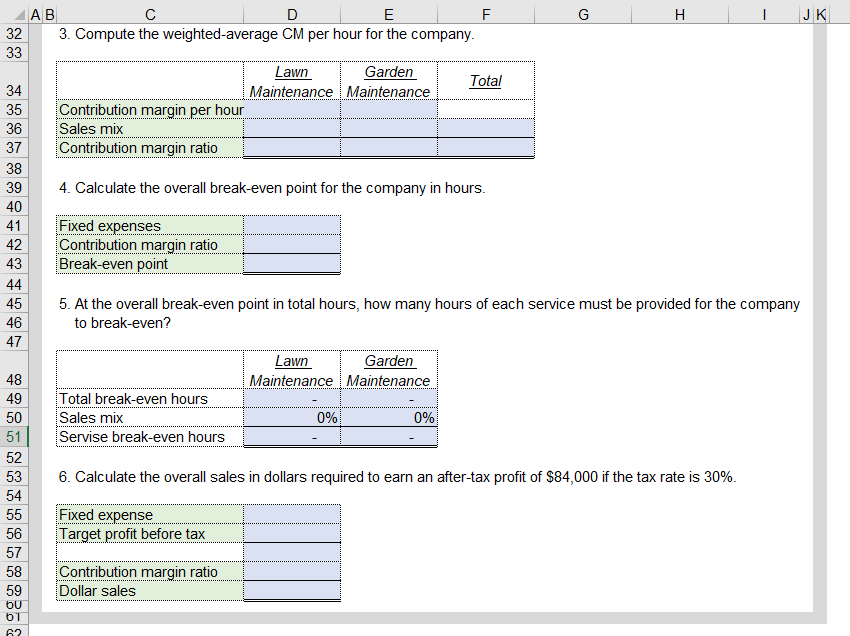The height and width of the screenshot is (636, 850).
Task: Click Target profit before tax input cell
Action: [x=292, y=534]
